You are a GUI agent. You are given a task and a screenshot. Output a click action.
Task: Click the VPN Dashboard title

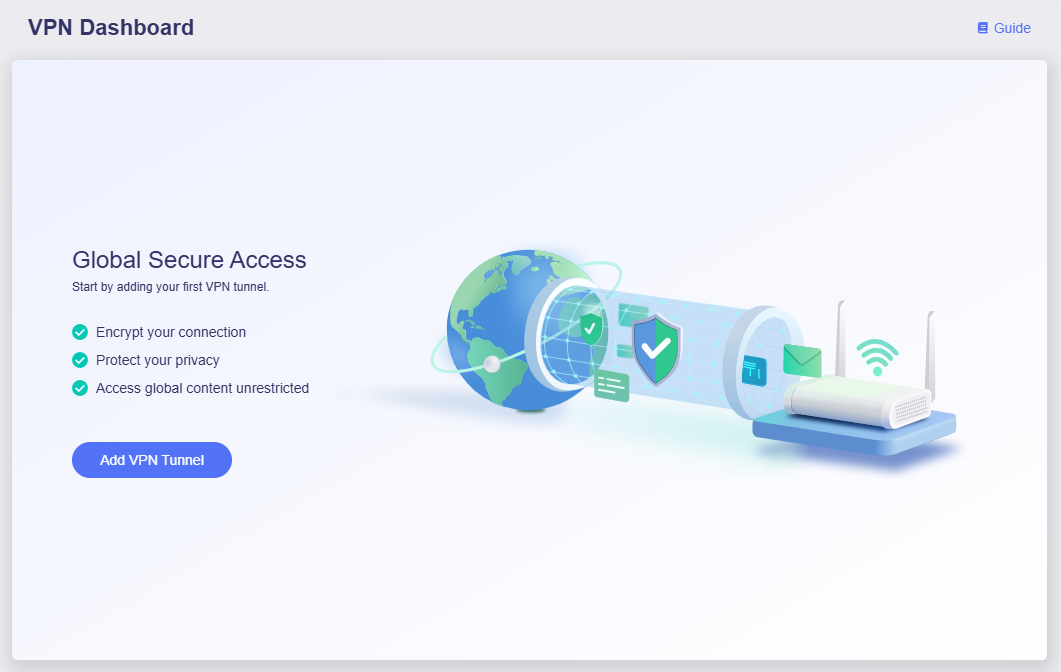111,28
